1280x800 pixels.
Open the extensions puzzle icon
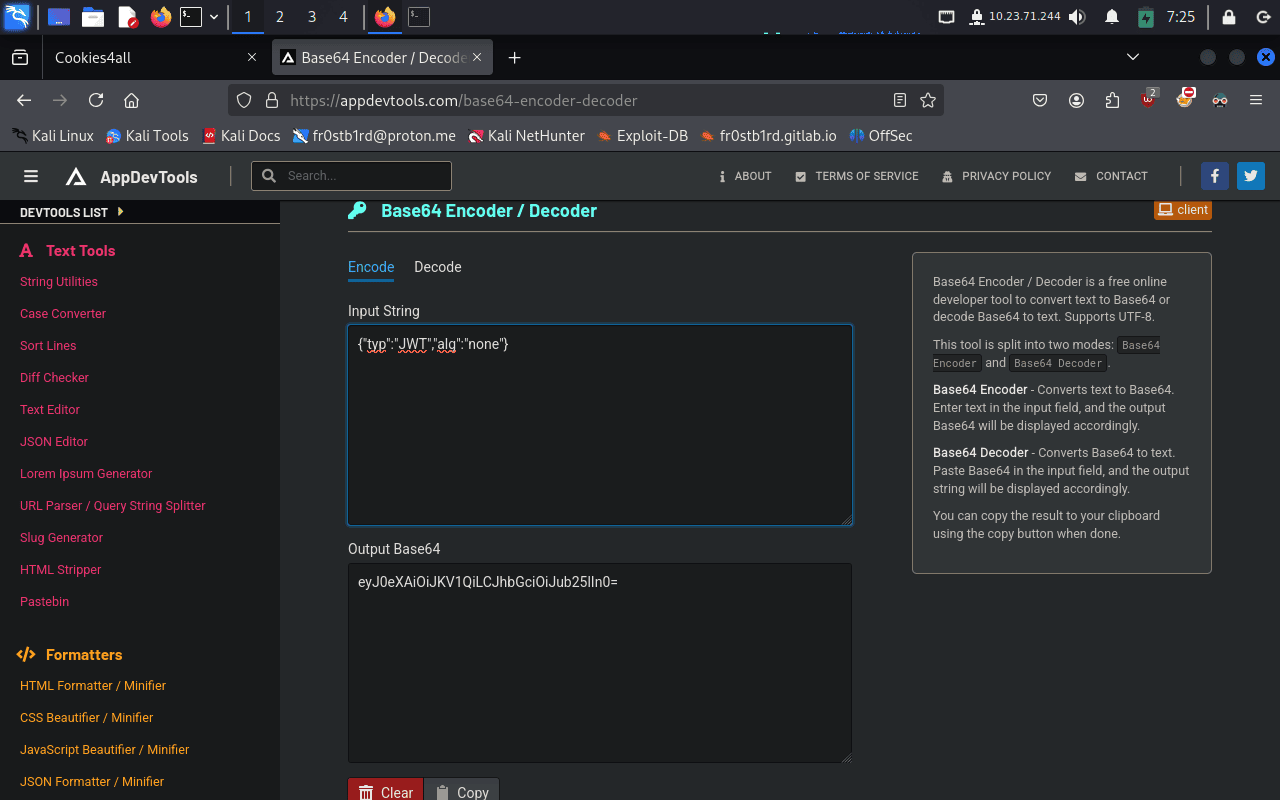pyautogui.click(x=1112, y=100)
